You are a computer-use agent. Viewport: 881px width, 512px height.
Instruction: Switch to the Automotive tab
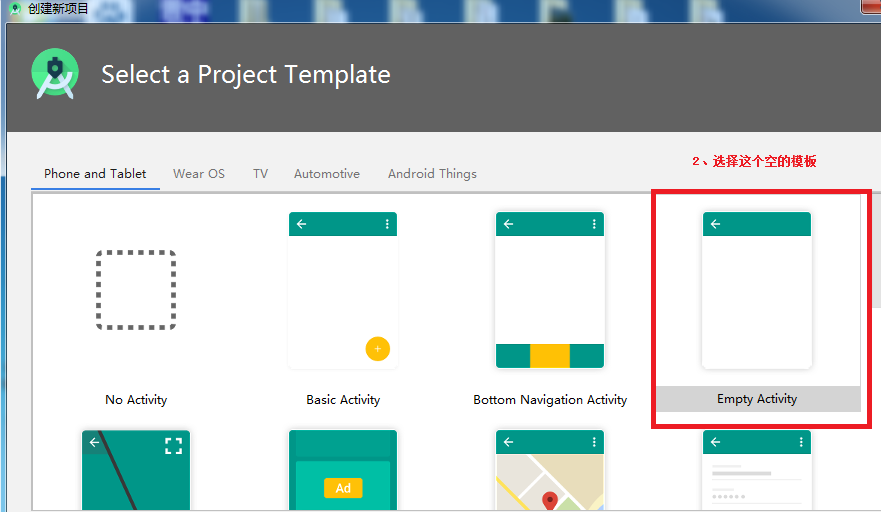pyautogui.click(x=326, y=174)
